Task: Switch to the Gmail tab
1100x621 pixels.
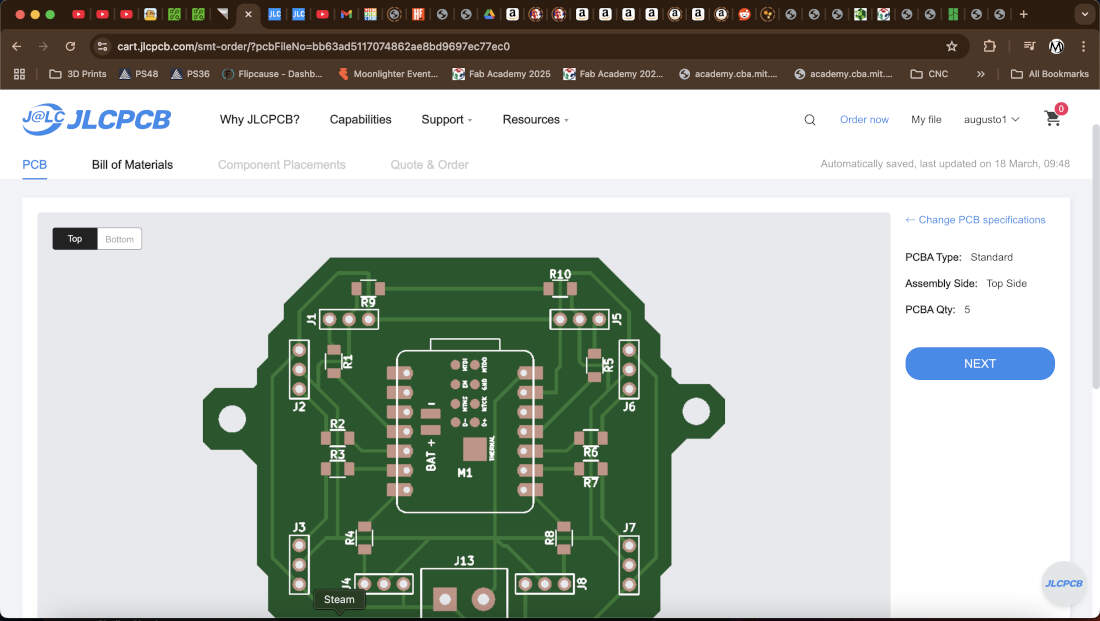Action: (346, 14)
